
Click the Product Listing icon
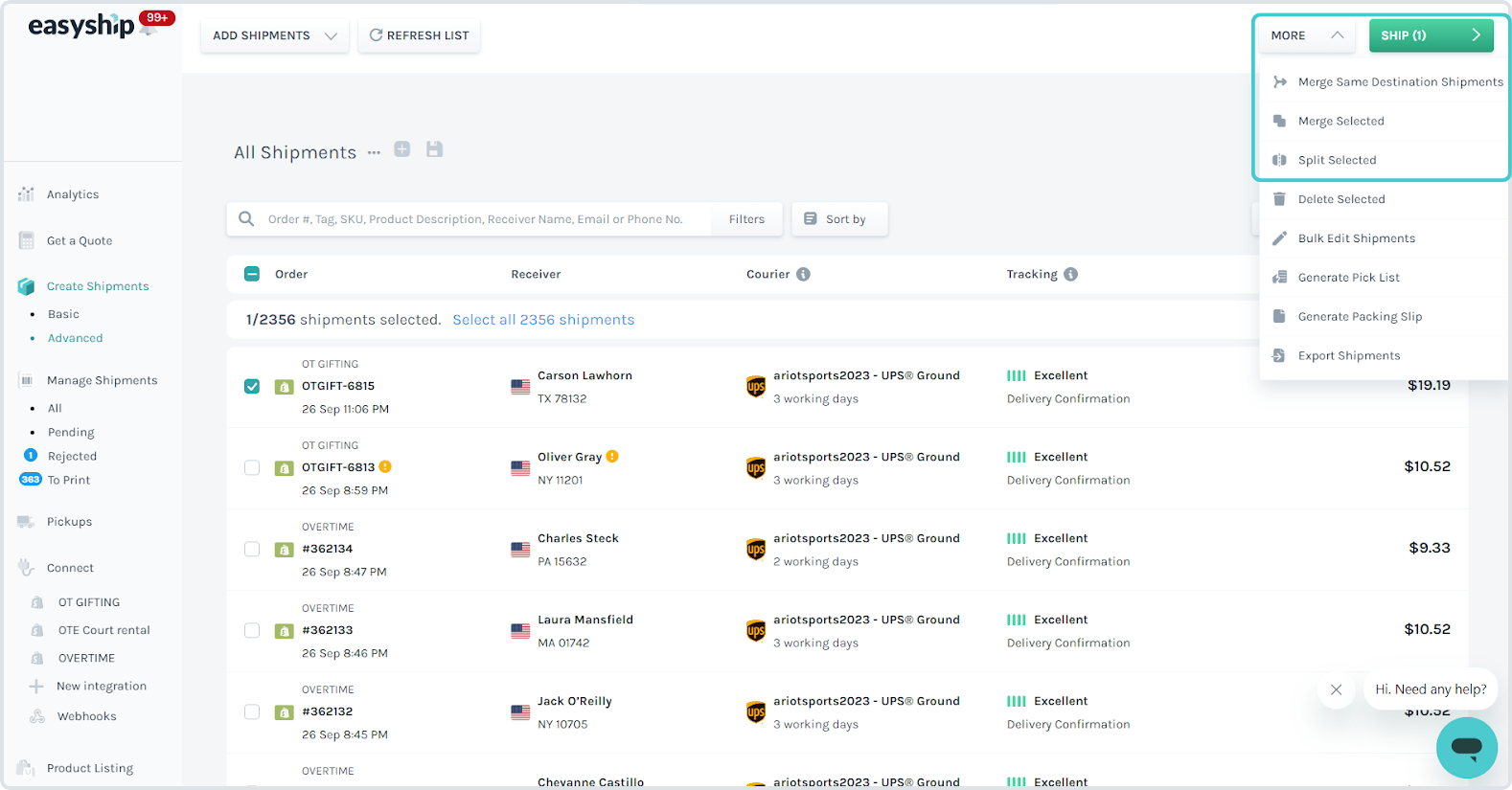(x=26, y=768)
